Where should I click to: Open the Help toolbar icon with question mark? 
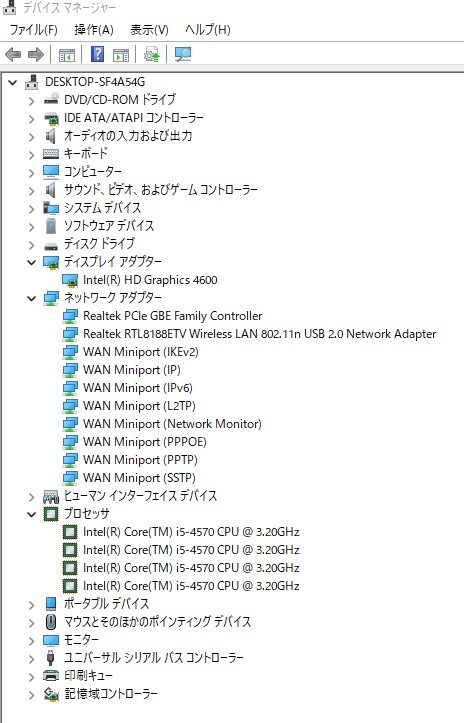(x=97, y=54)
